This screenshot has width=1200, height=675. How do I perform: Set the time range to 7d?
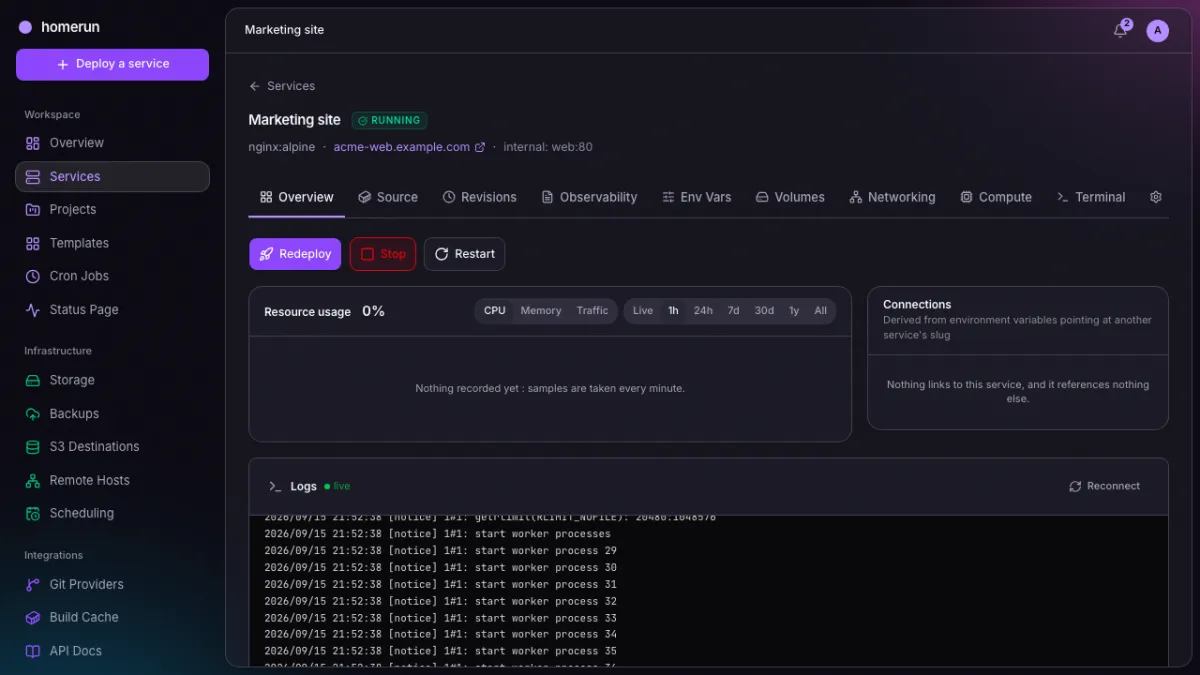[733, 311]
